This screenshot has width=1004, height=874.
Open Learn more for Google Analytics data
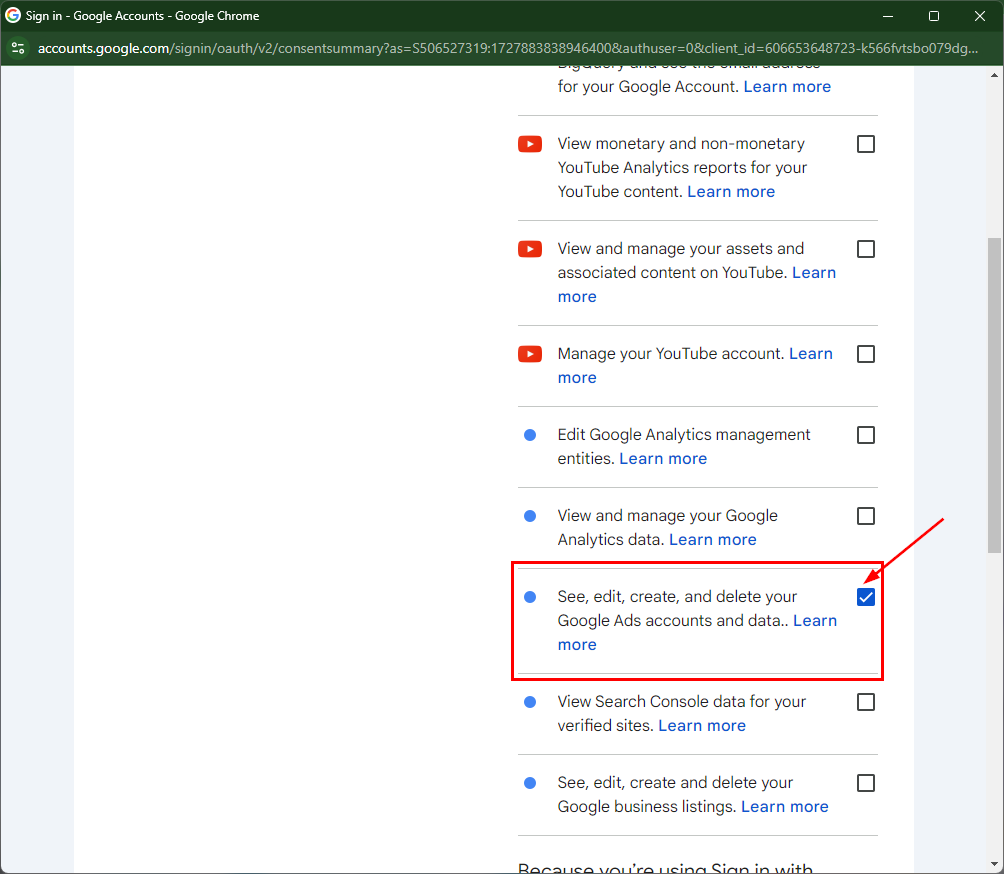coord(712,540)
